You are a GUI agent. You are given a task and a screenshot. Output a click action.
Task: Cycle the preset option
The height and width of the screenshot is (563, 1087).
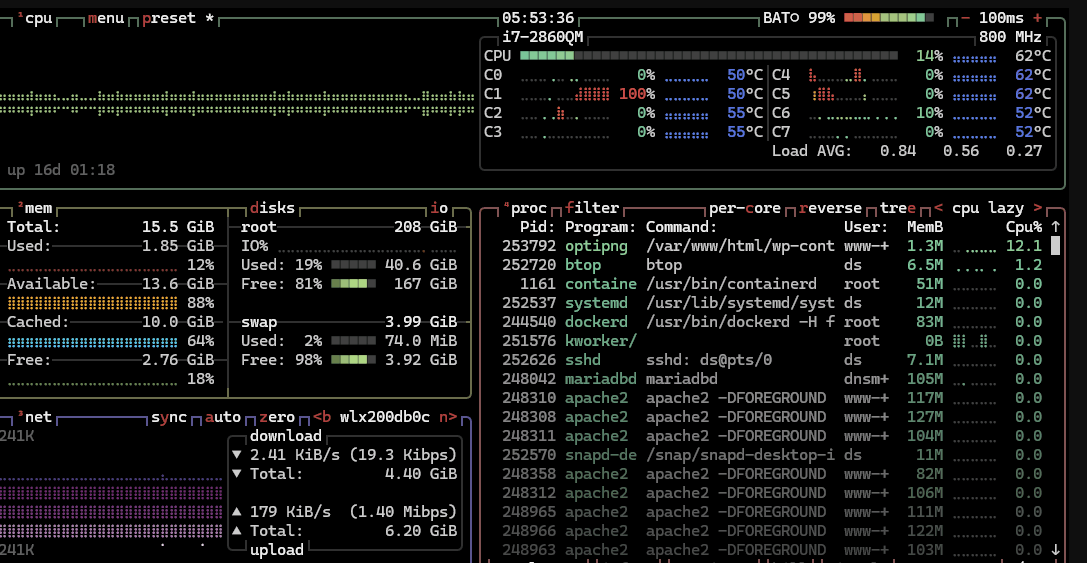pyautogui.click(x=169, y=18)
